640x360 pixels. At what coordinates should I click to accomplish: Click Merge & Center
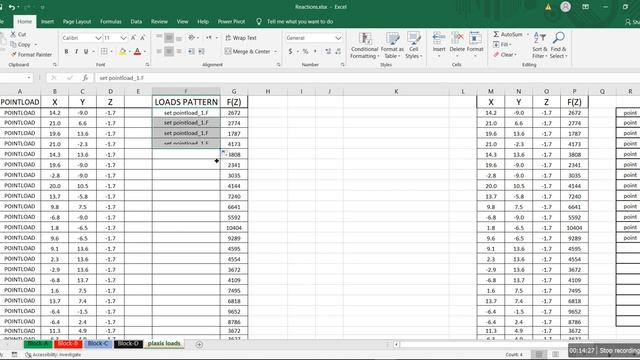(247, 51)
